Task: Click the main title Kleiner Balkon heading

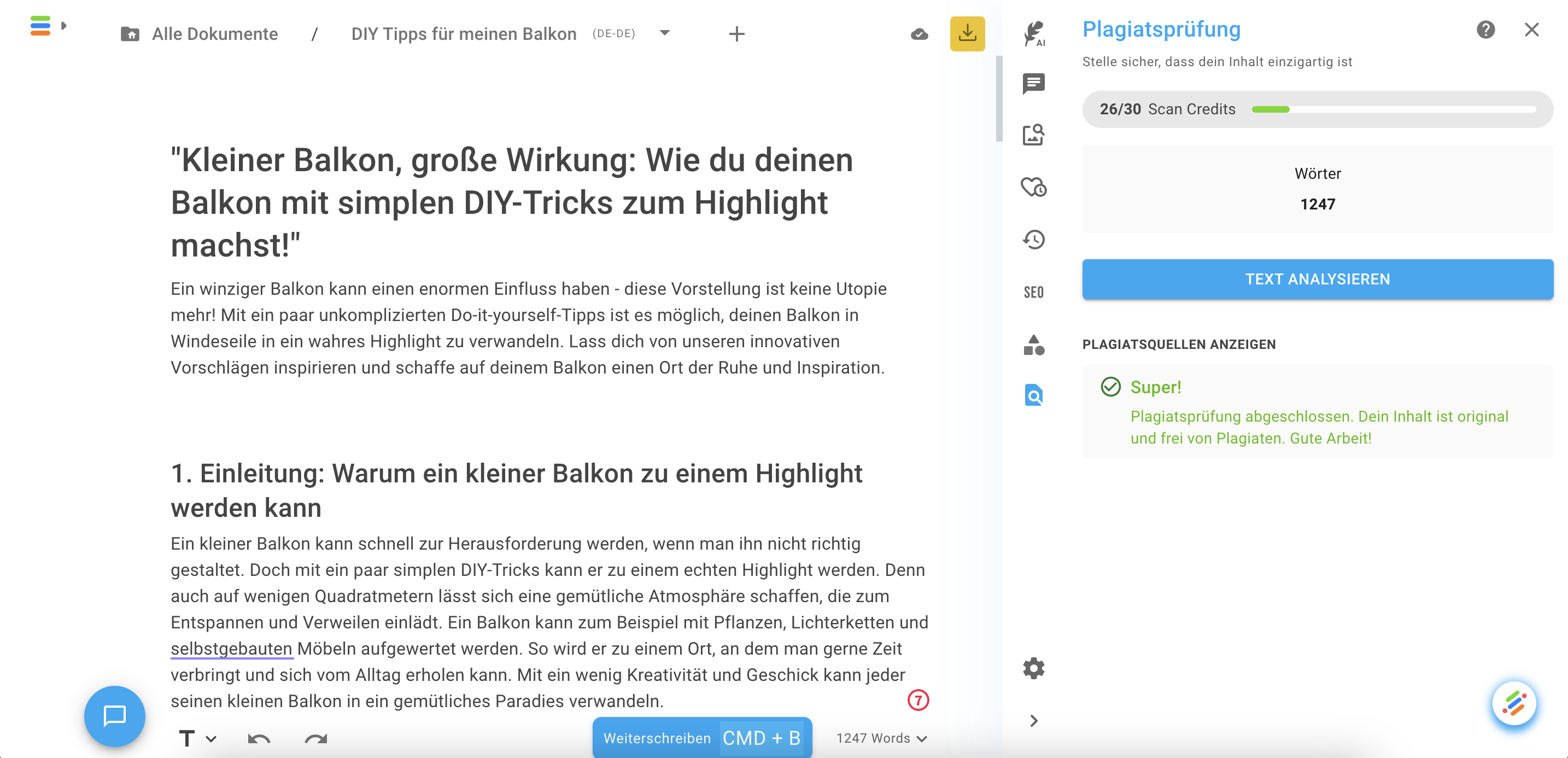Action: click(511, 202)
